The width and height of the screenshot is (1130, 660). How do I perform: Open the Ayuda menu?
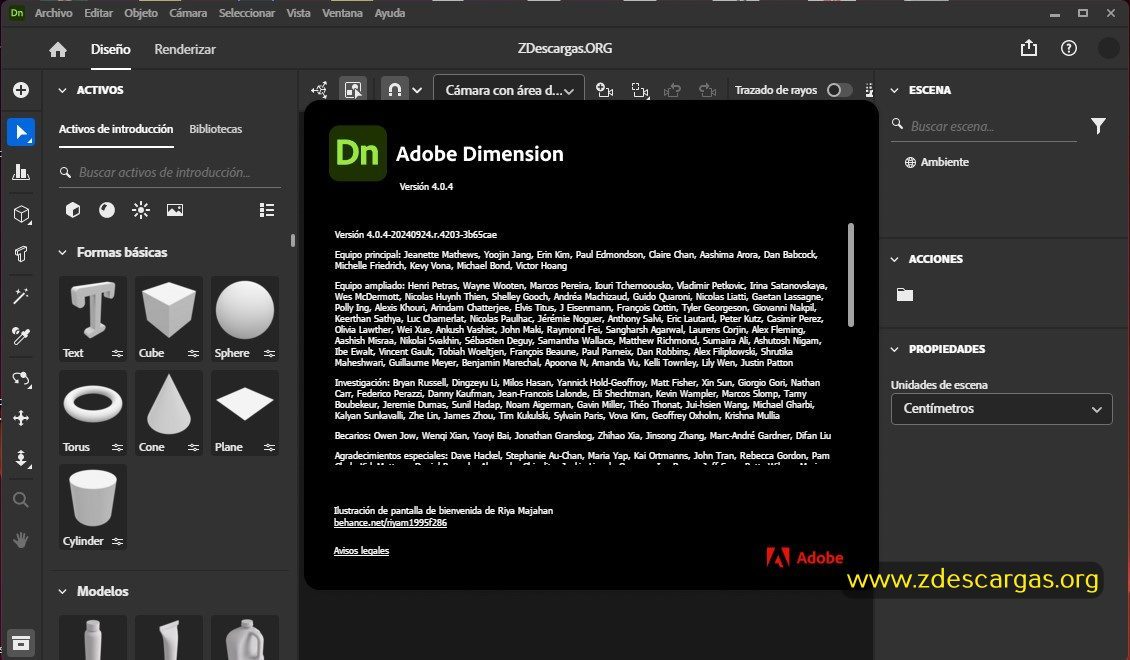(390, 13)
